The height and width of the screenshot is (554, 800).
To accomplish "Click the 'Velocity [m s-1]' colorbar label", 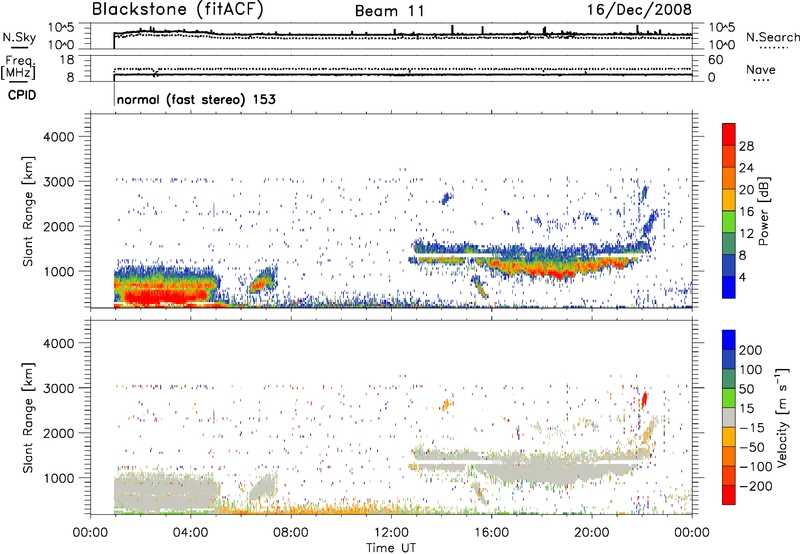I will (x=782, y=417).
